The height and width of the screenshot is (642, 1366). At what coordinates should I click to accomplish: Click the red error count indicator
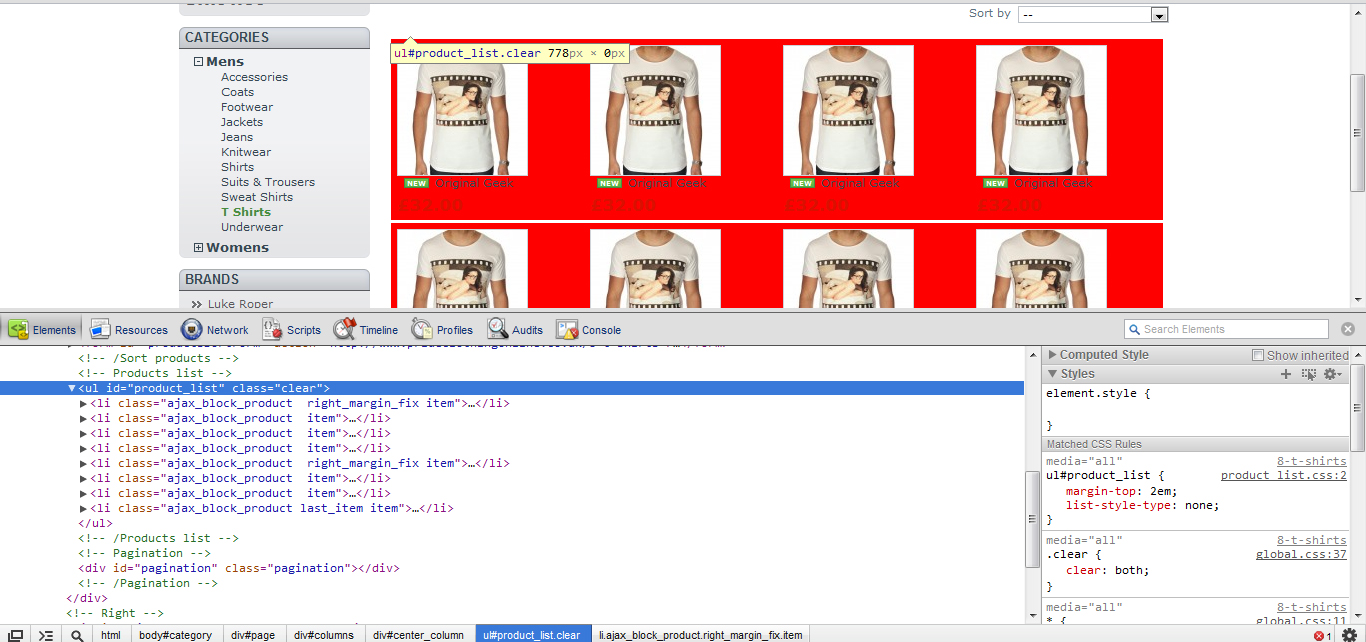pos(1322,635)
